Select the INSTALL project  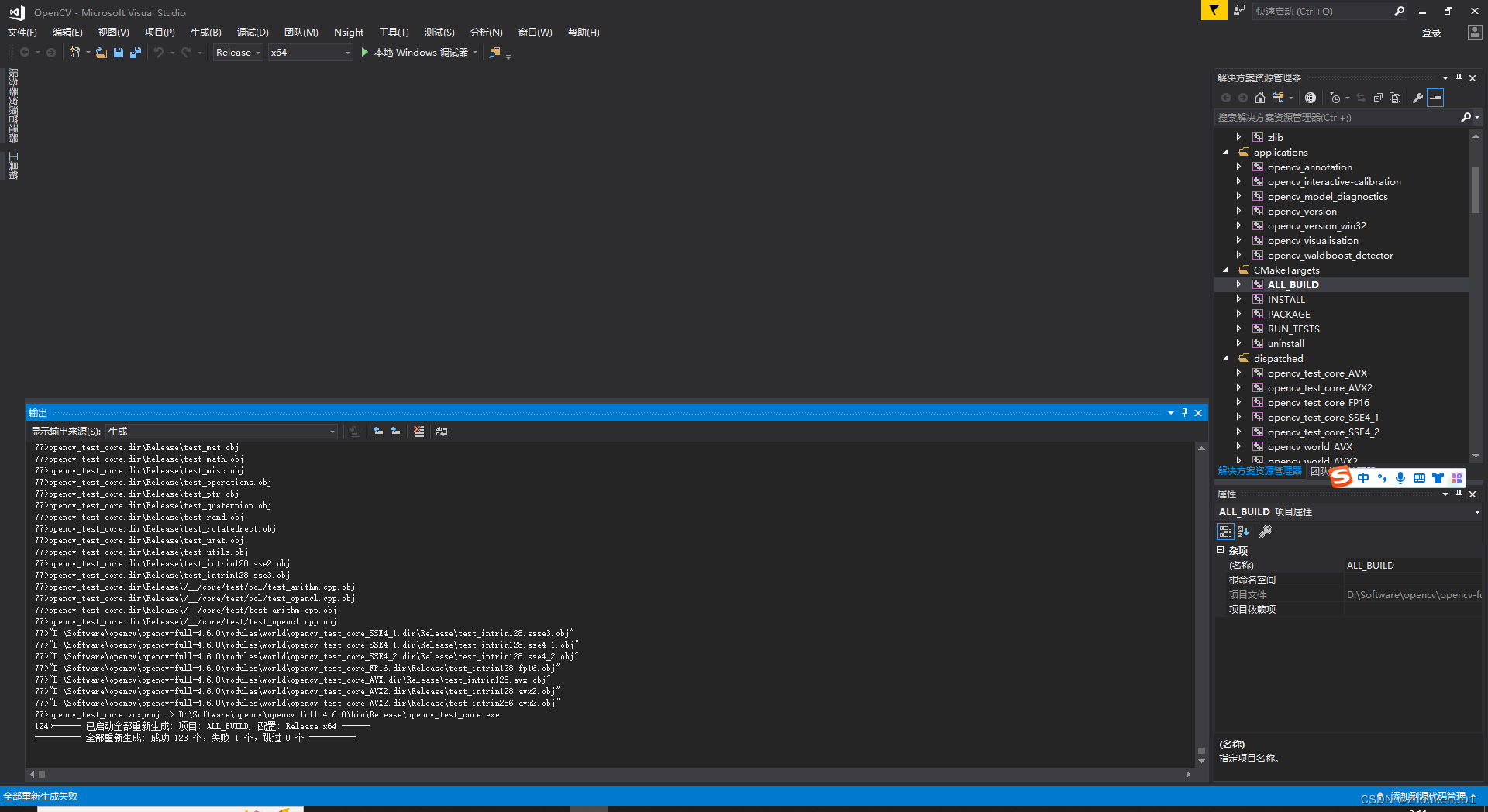1286,300
